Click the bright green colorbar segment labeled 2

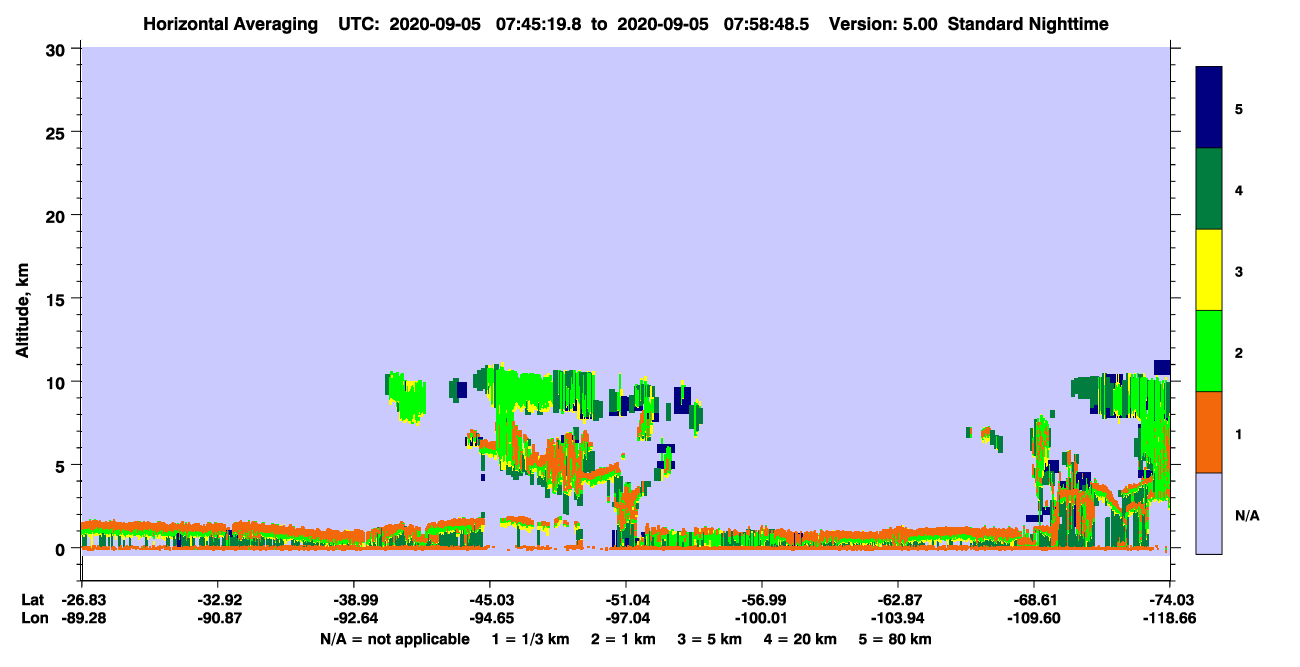tap(1209, 351)
